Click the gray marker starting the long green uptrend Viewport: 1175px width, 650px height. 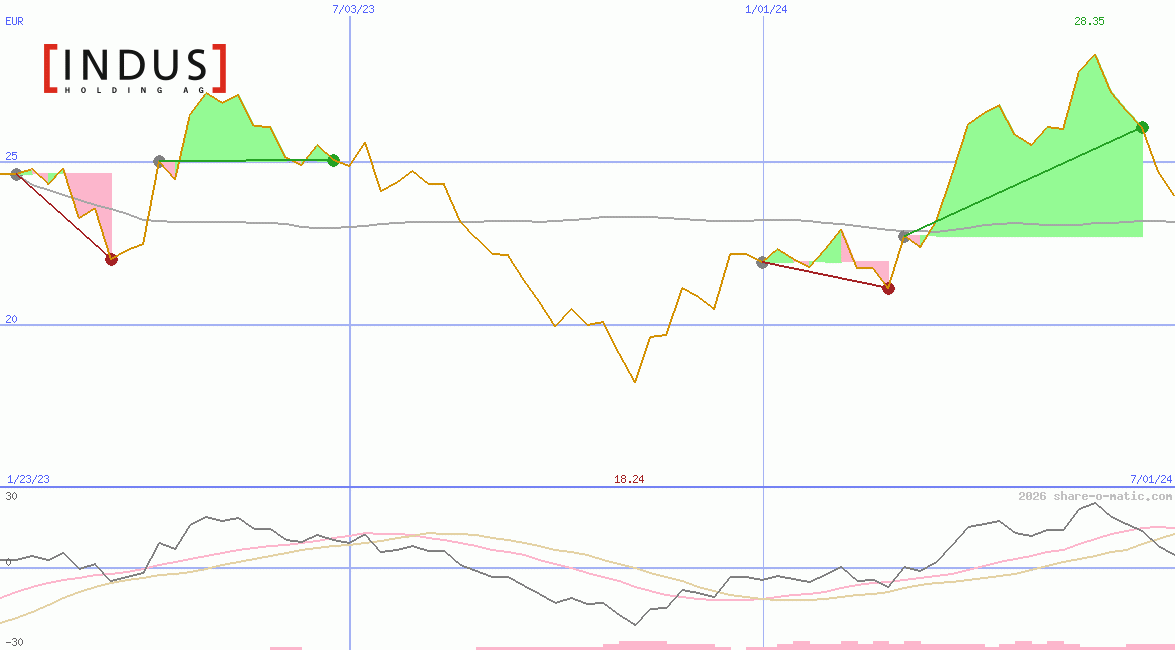pyautogui.click(x=905, y=237)
